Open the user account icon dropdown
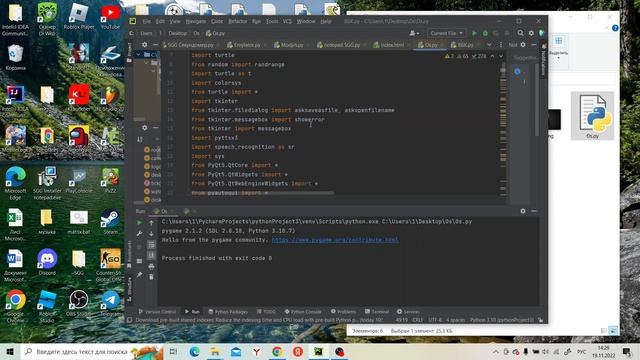This screenshot has width=640, height=360. (414, 33)
